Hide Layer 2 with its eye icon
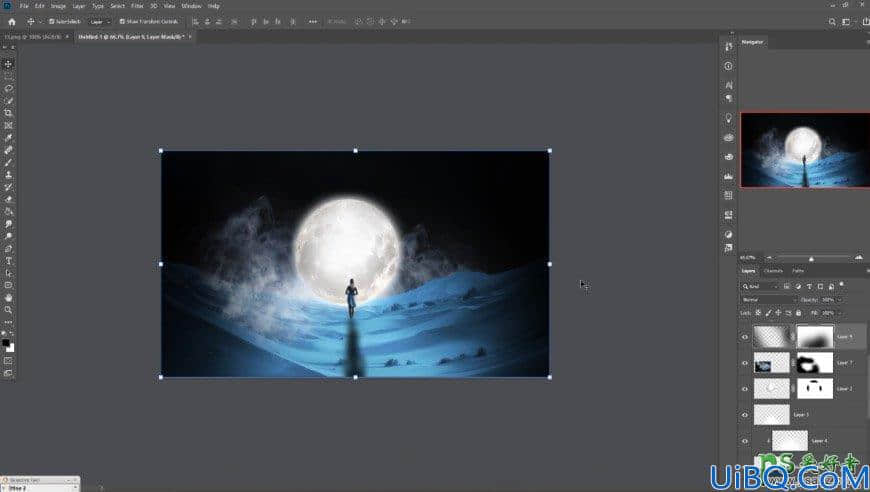Screen dimensions: 870x492 pos(745,389)
